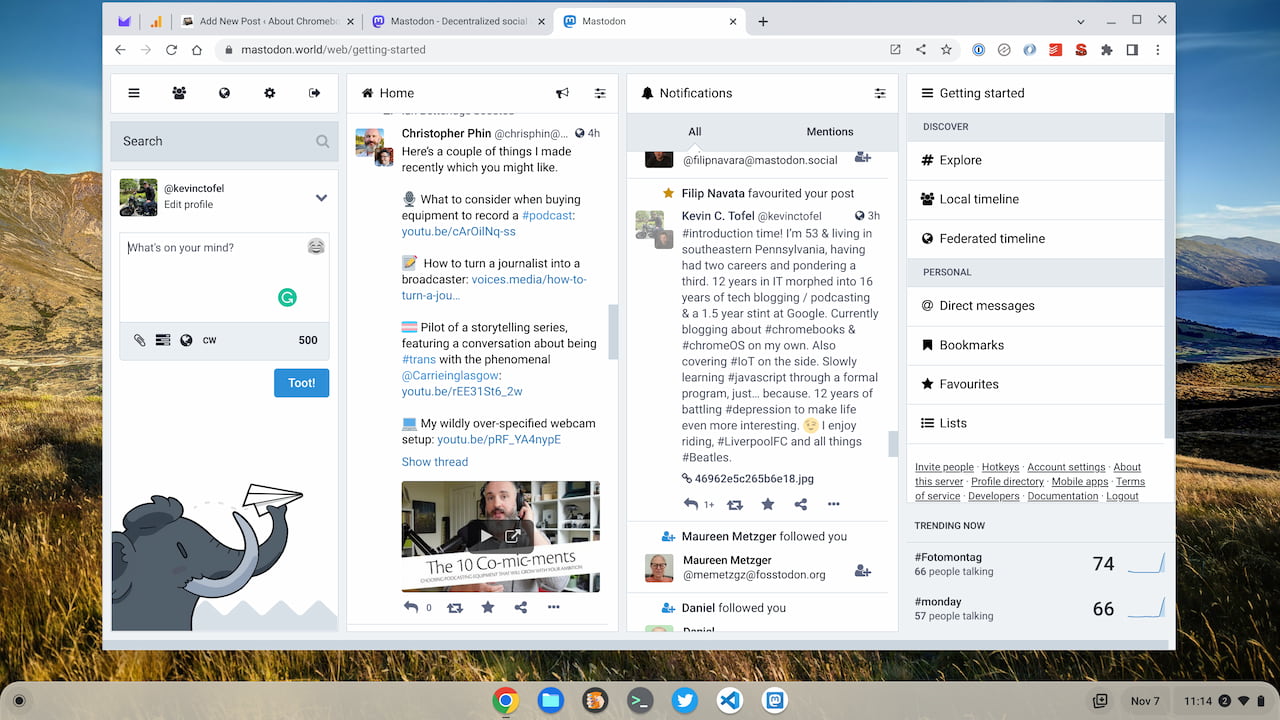
Task: Share Christopher Phin's post
Action: [x=521, y=607]
